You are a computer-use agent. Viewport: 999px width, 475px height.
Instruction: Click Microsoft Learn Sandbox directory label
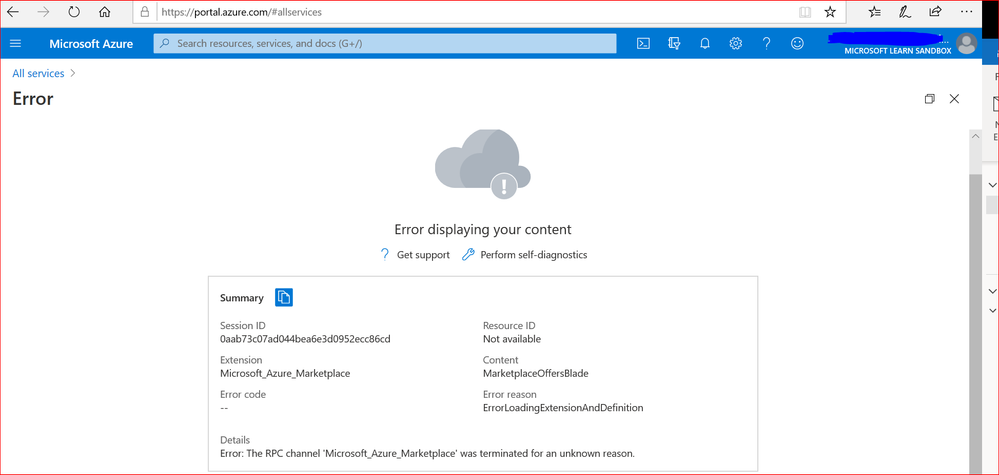(898, 51)
